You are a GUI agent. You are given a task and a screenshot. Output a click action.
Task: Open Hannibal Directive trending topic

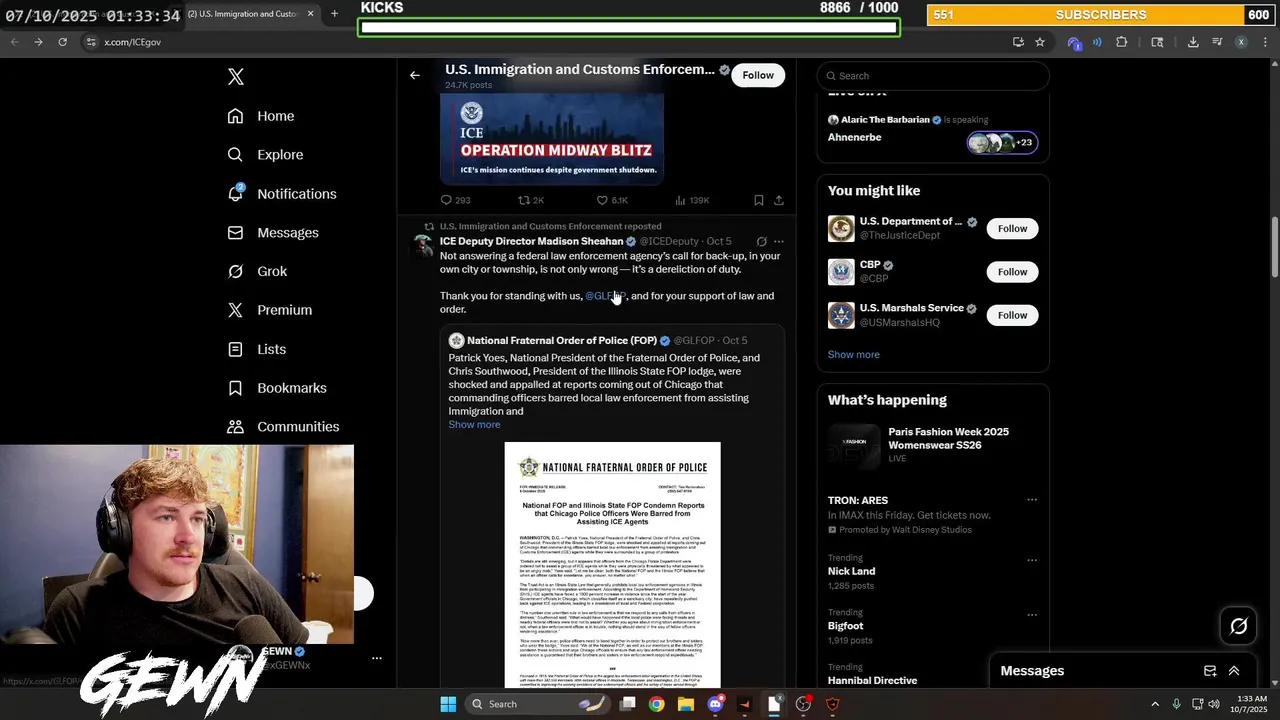click(872, 681)
